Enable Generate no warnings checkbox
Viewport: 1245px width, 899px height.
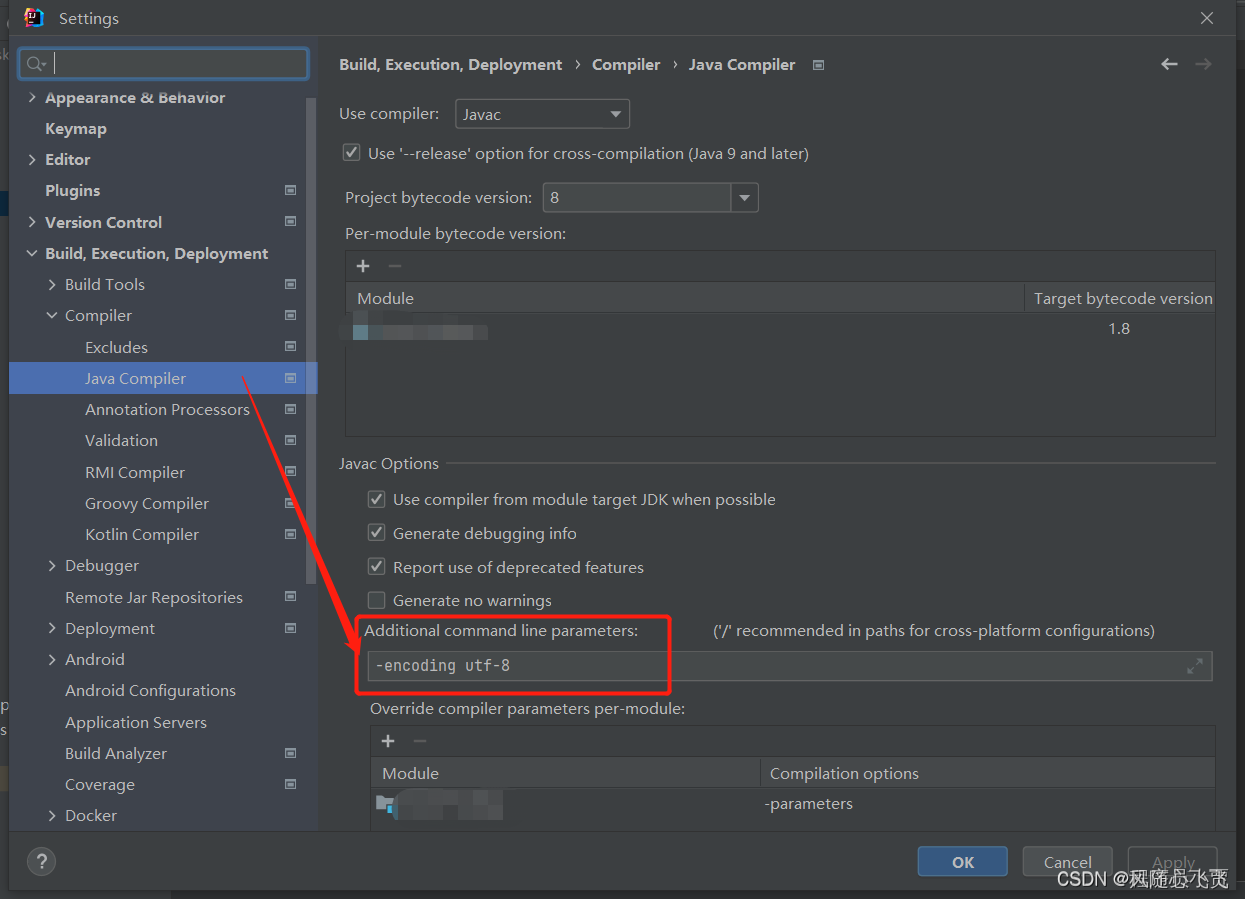click(376, 600)
